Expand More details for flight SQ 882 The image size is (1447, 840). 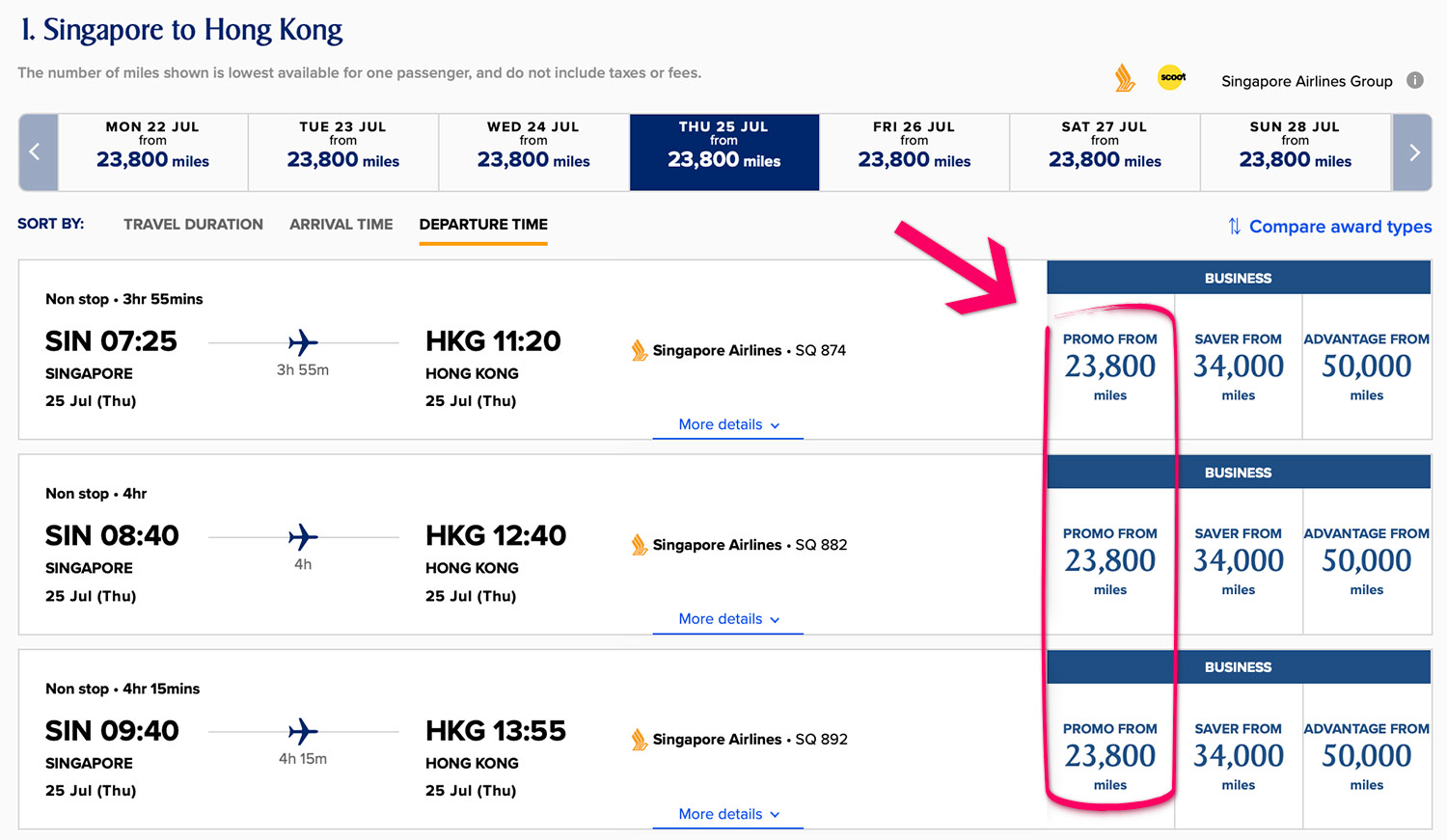tap(728, 619)
